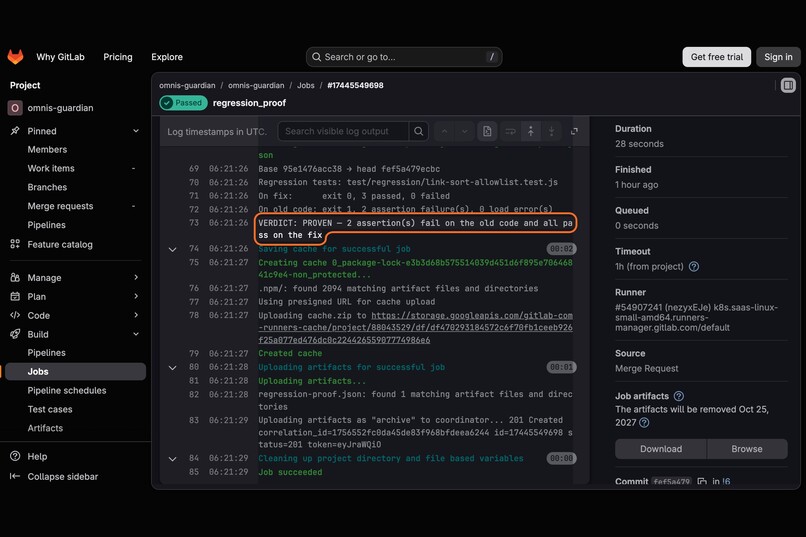
Task: Focus the Search visible log output field
Action: [x=343, y=132]
